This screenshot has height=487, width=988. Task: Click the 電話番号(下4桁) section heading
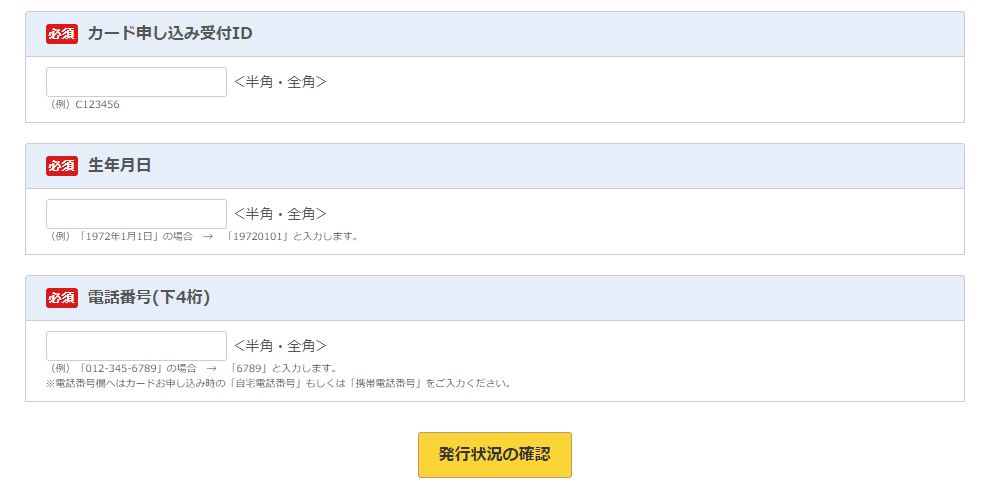(x=149, y=298)
